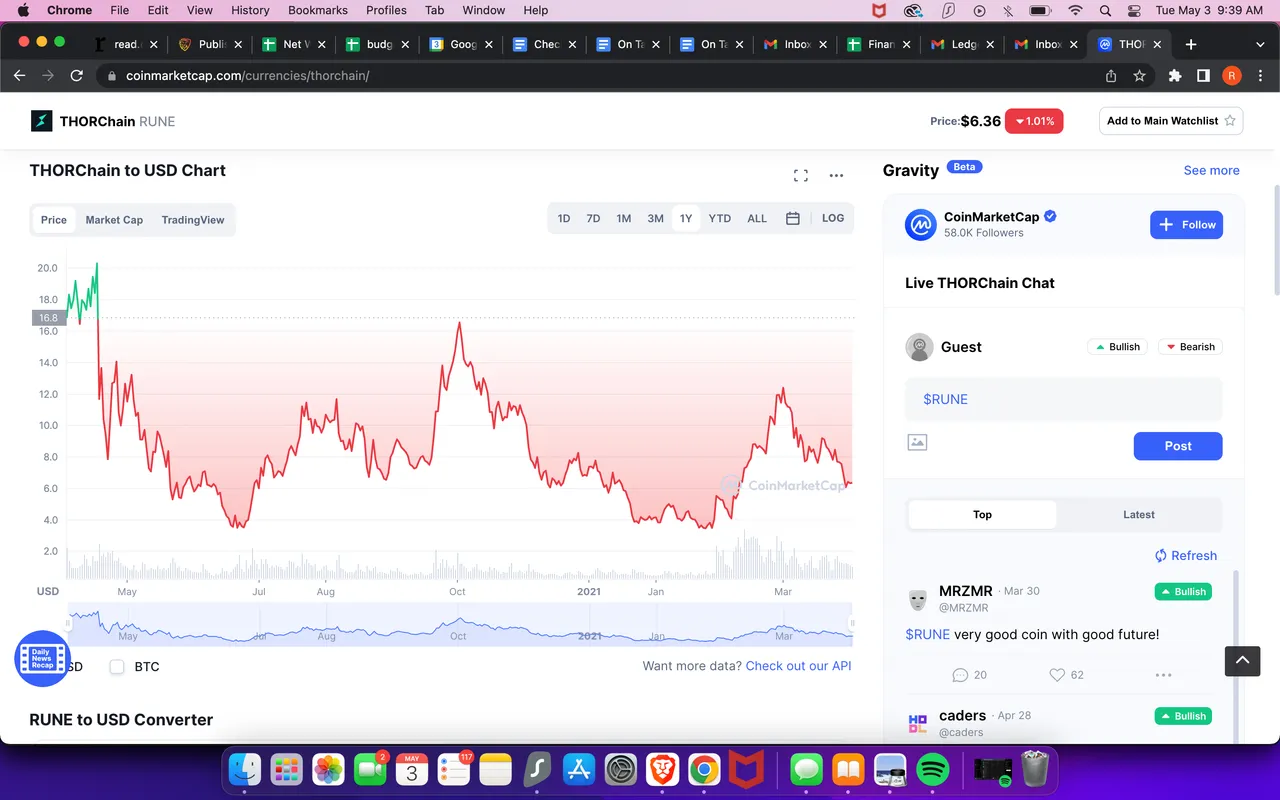Open the See more link in Gravity

coord(1211,170)
